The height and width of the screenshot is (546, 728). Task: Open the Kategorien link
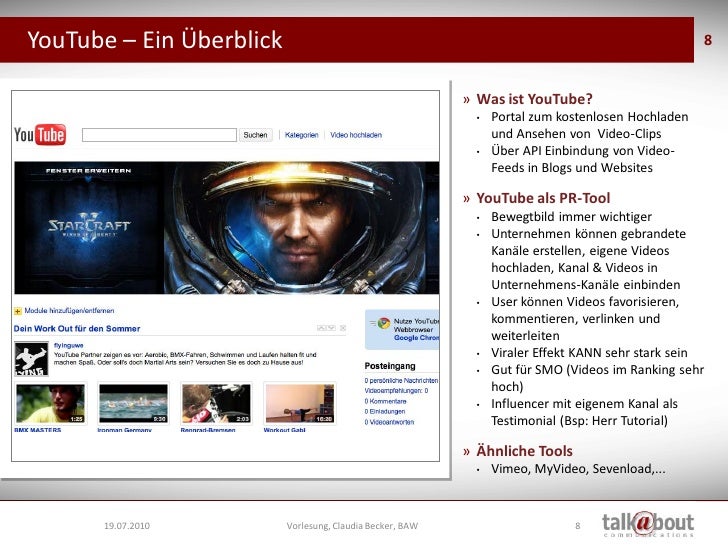coord(301,135)
